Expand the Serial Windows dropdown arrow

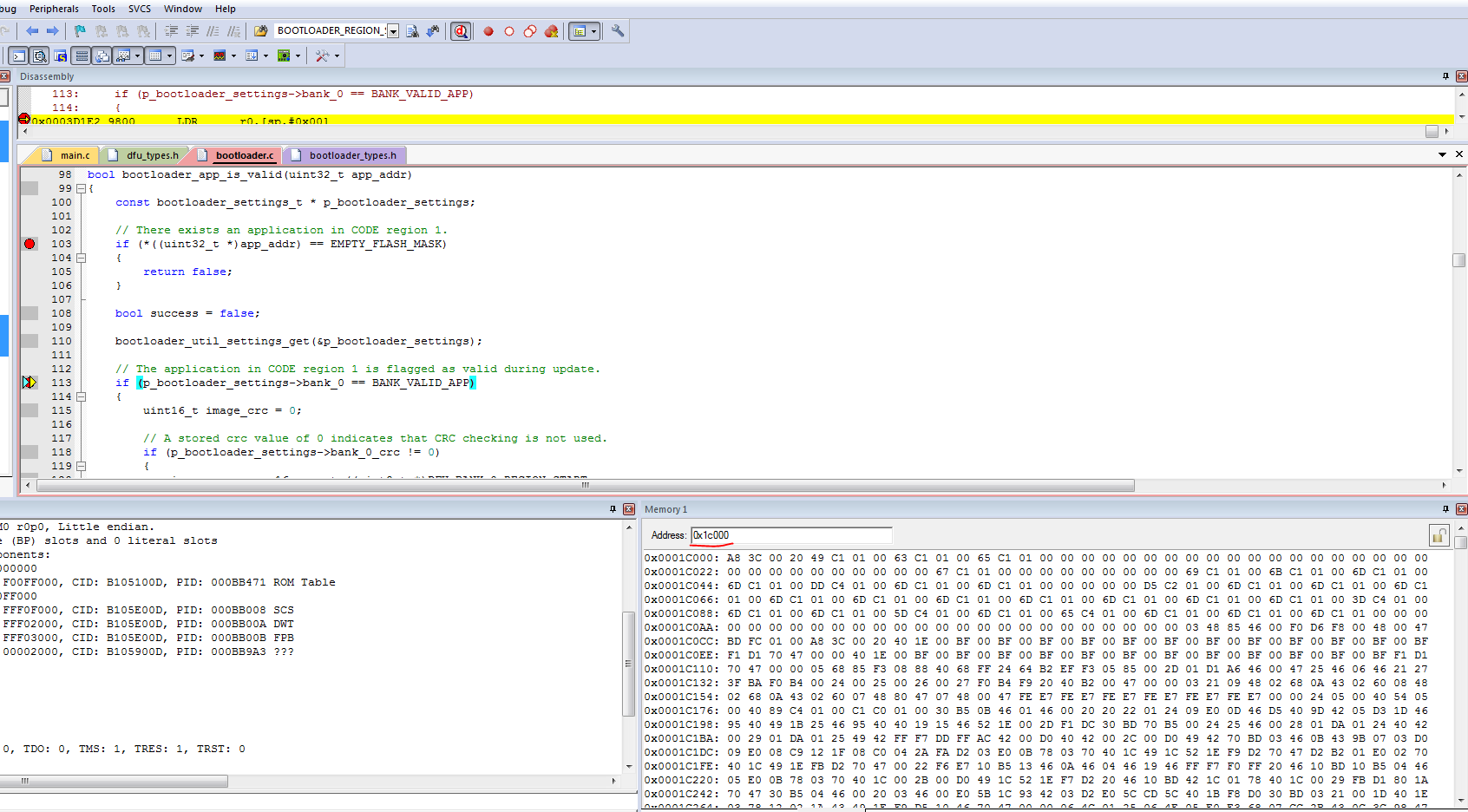201,56
